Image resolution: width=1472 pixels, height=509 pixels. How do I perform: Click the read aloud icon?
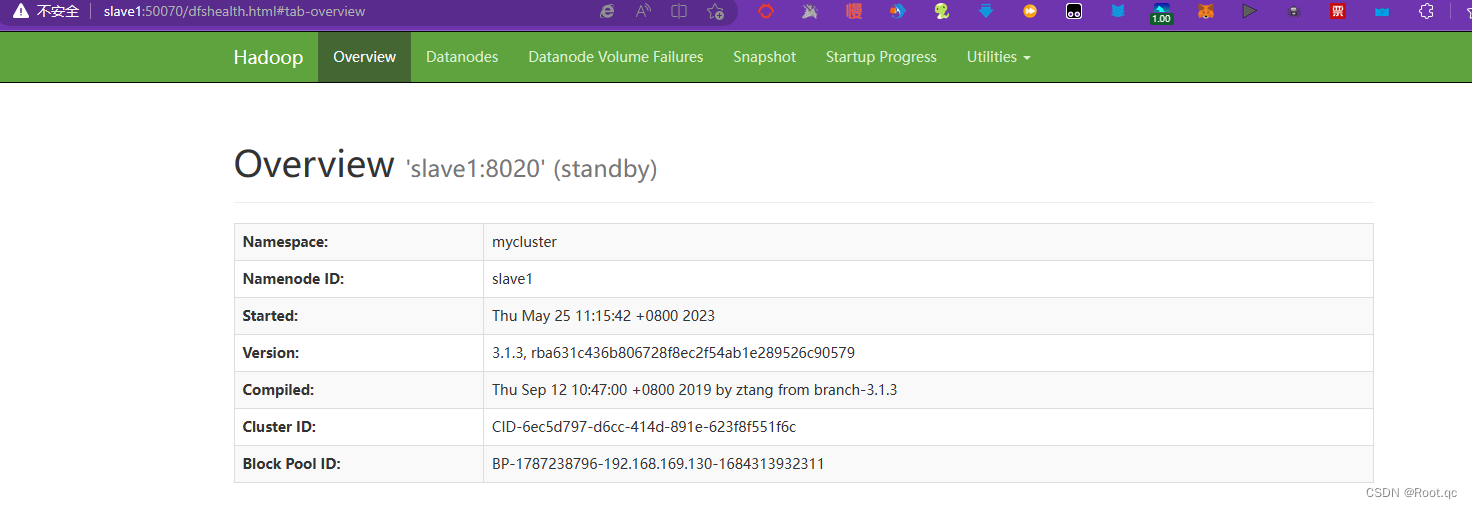(644, 12)
